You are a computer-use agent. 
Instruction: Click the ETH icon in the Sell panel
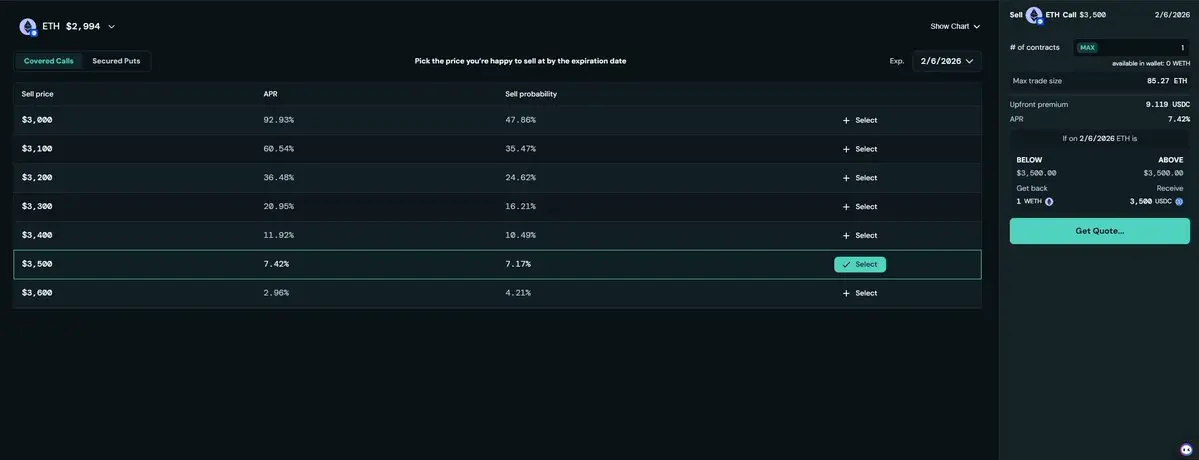[x=1034, y=15]
